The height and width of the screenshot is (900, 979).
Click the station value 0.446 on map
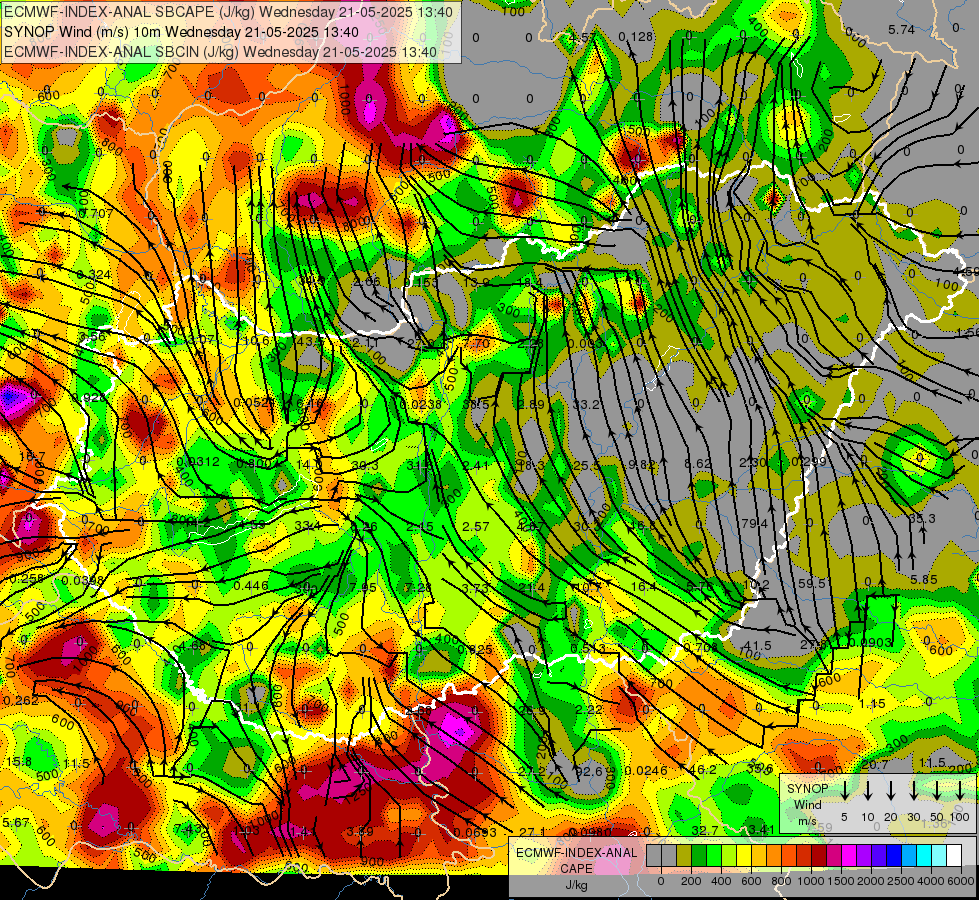coord(251,585)
